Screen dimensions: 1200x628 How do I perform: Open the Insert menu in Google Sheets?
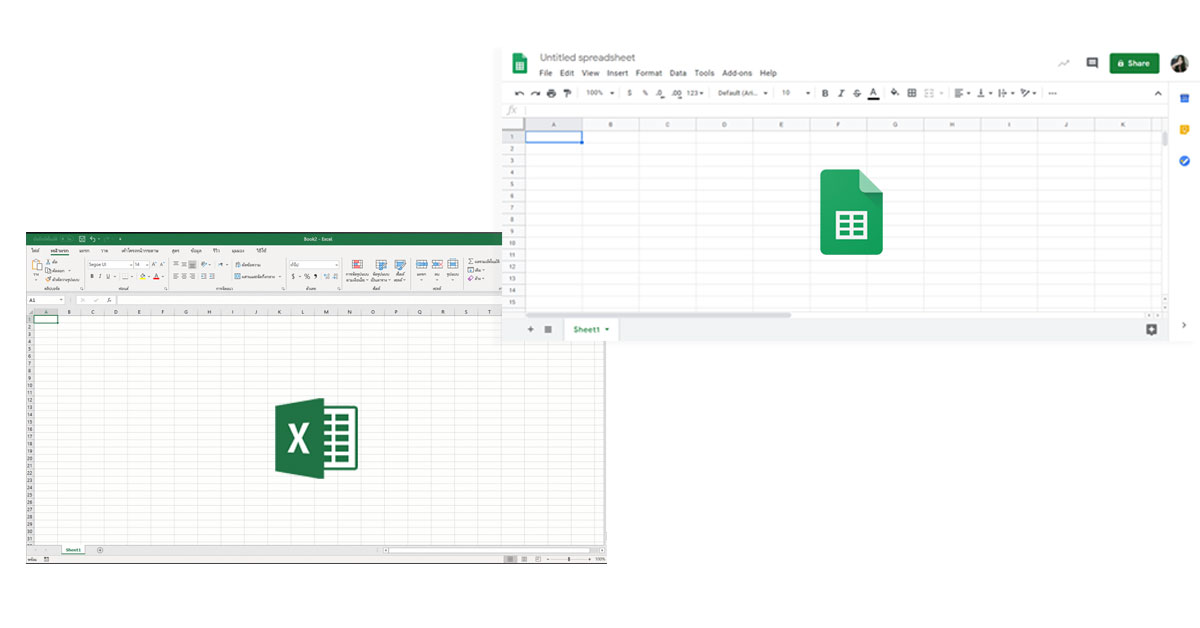click(x=617, y=73)
